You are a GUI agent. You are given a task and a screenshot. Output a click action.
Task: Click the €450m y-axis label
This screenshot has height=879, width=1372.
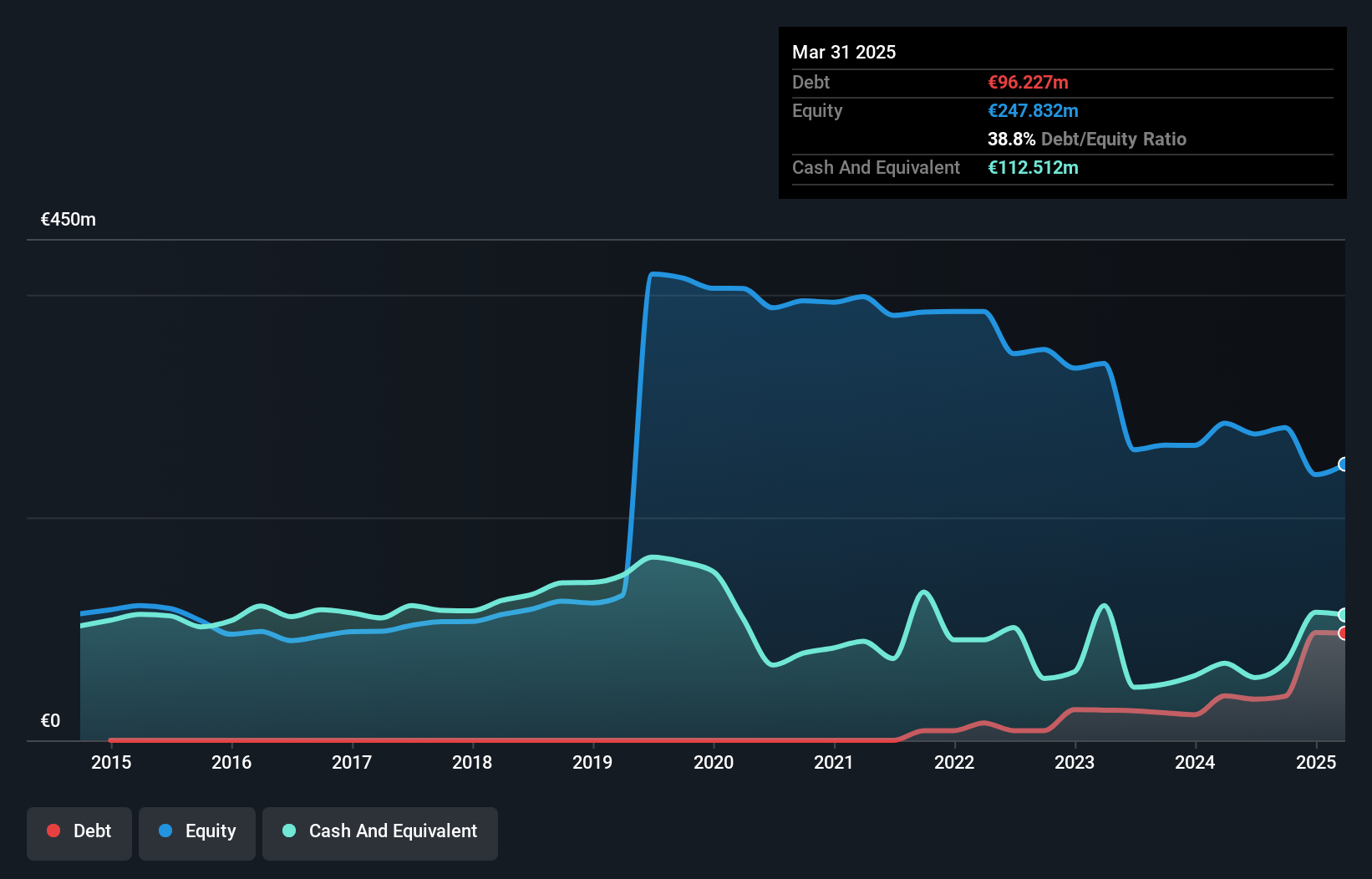pos(69,220)
